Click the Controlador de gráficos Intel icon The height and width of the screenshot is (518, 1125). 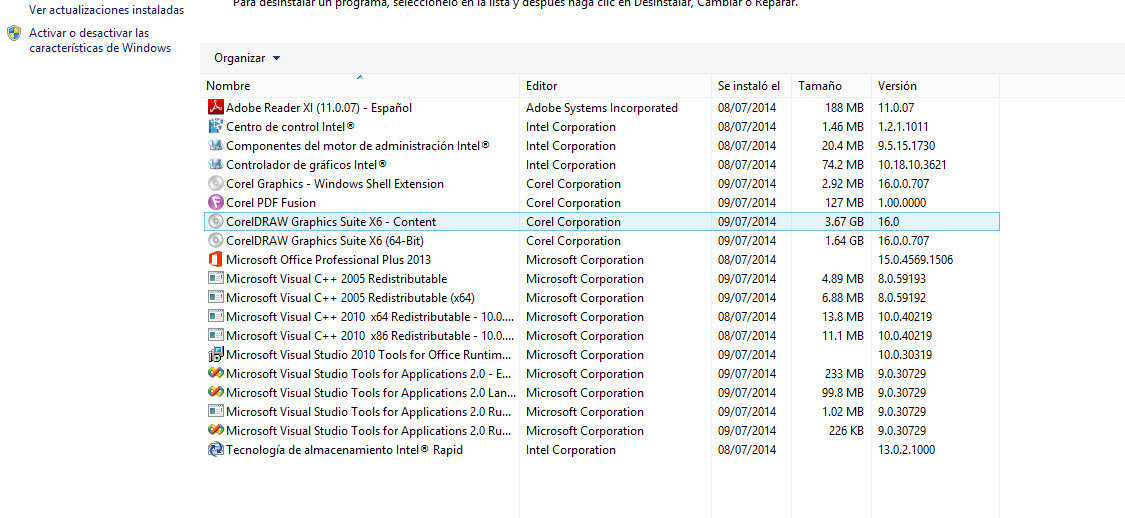[x=215, y=165]
